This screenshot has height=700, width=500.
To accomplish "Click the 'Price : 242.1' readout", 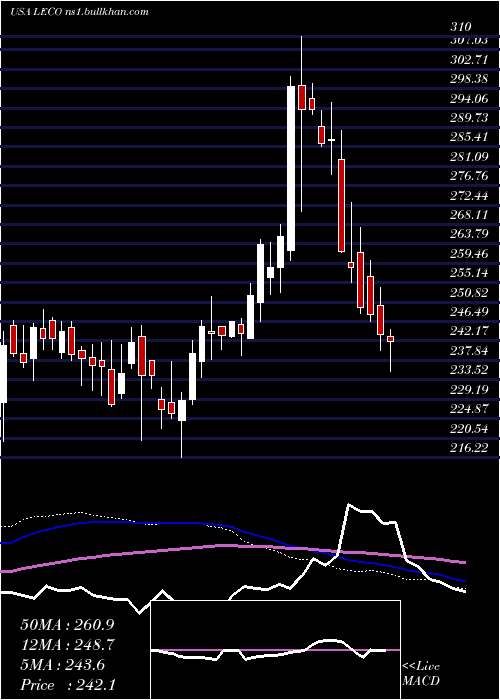I will coord(68,684).
